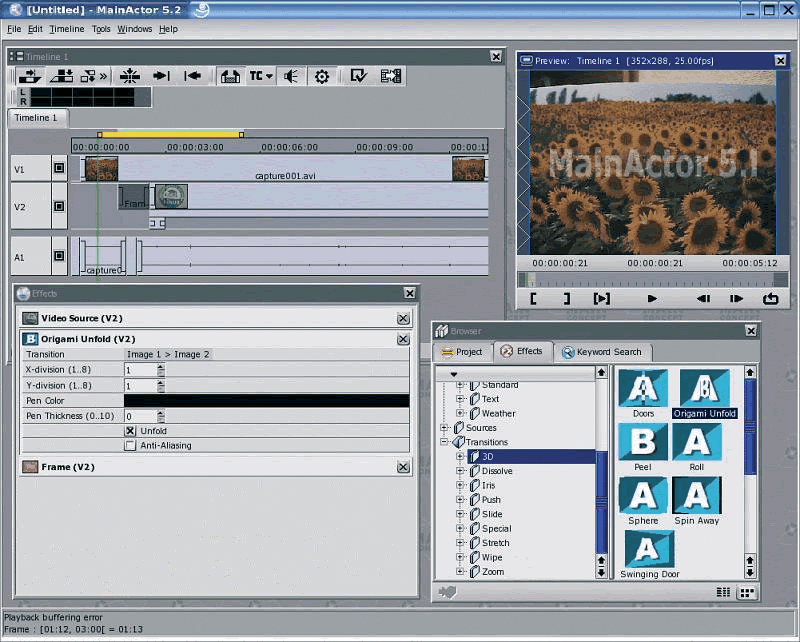800x642 pixels.
Task: Click the arrow icon at Browser bottom left
Action: pyautogui.click(x=447, y=592)
